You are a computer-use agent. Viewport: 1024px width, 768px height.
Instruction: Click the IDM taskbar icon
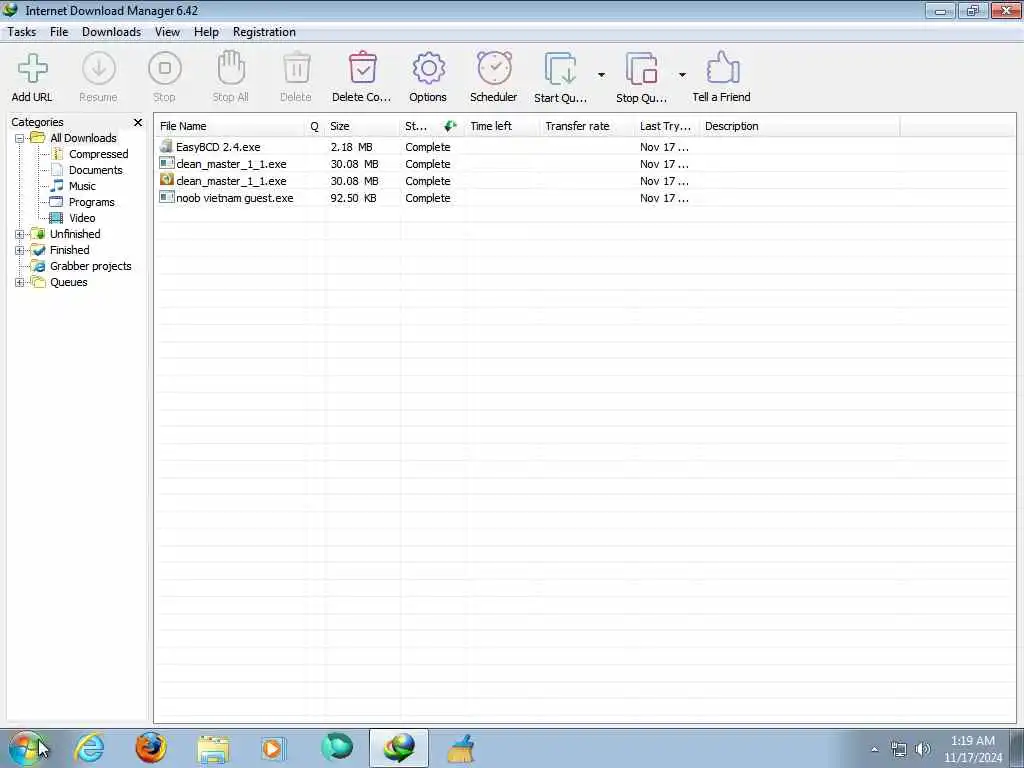coord(399,748)
